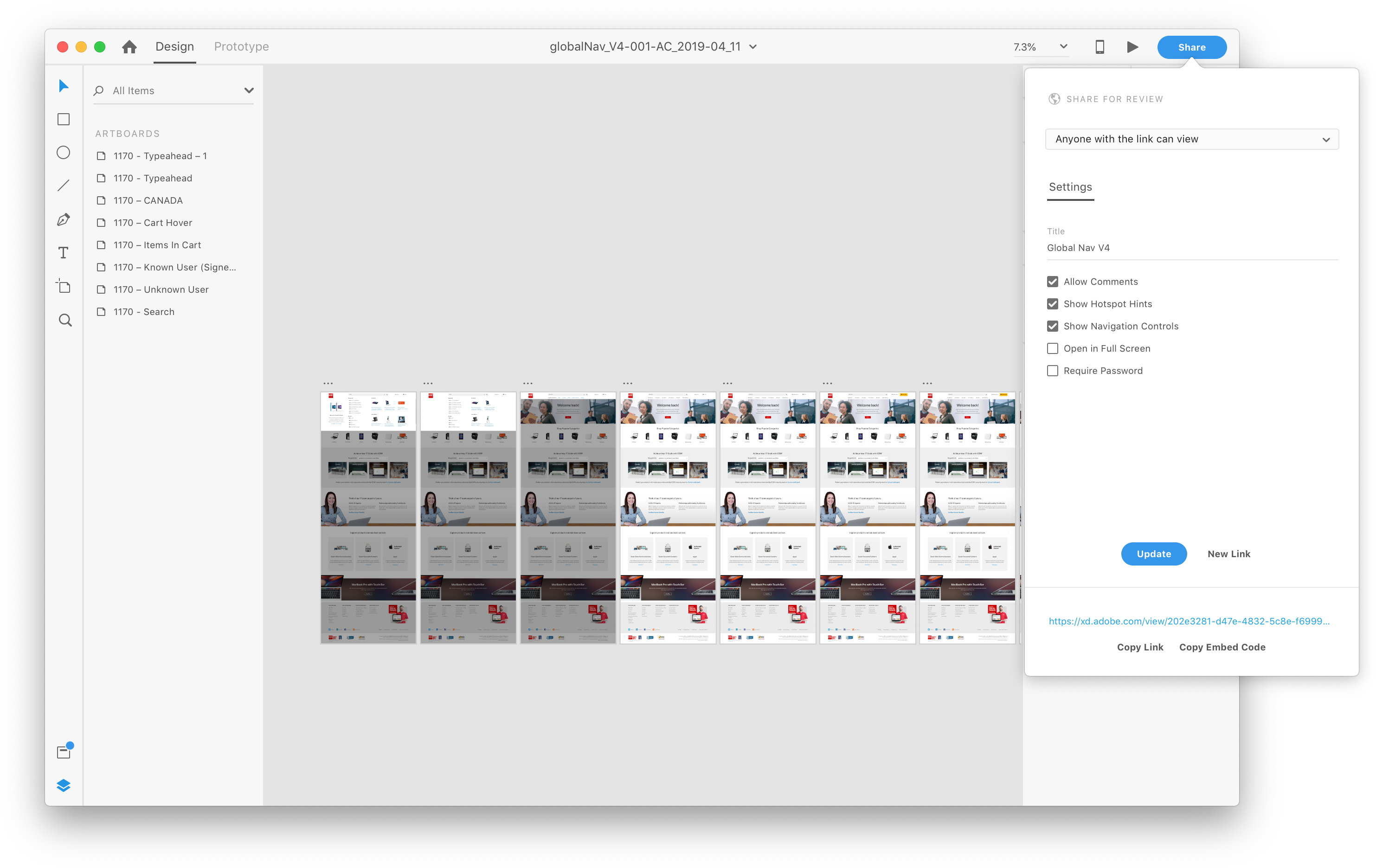This screenshot has width=1376, height=868.
Task: Expand the All Items filter dropdown
Action: 249,91
